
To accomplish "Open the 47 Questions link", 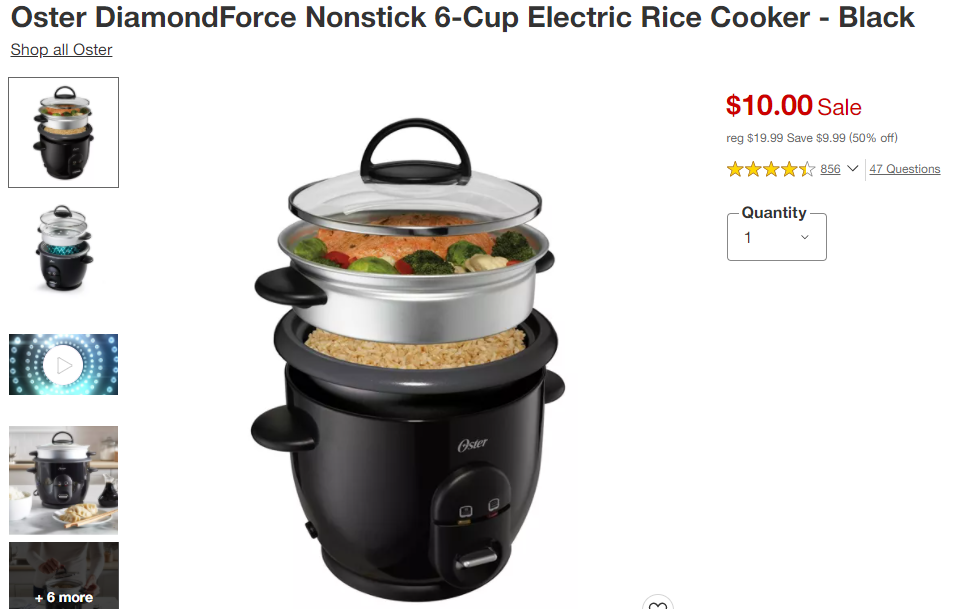I will tap(905, 169).
